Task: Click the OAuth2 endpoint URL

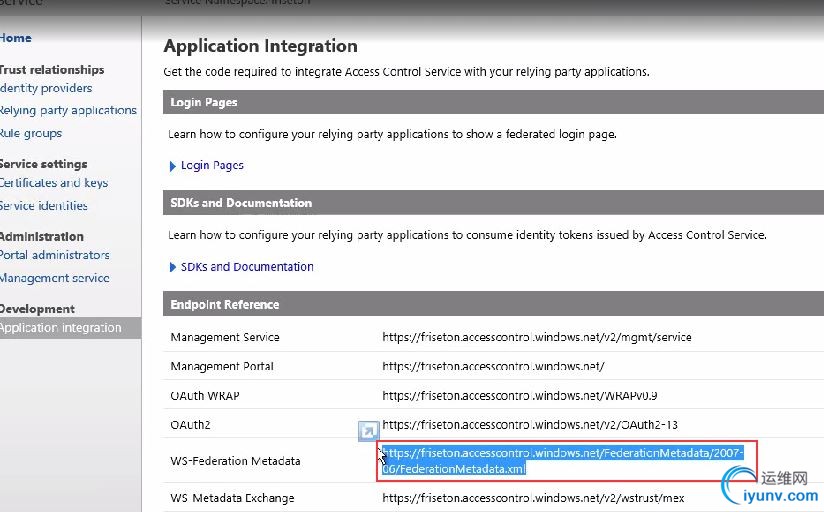Action: click(530, 425)
